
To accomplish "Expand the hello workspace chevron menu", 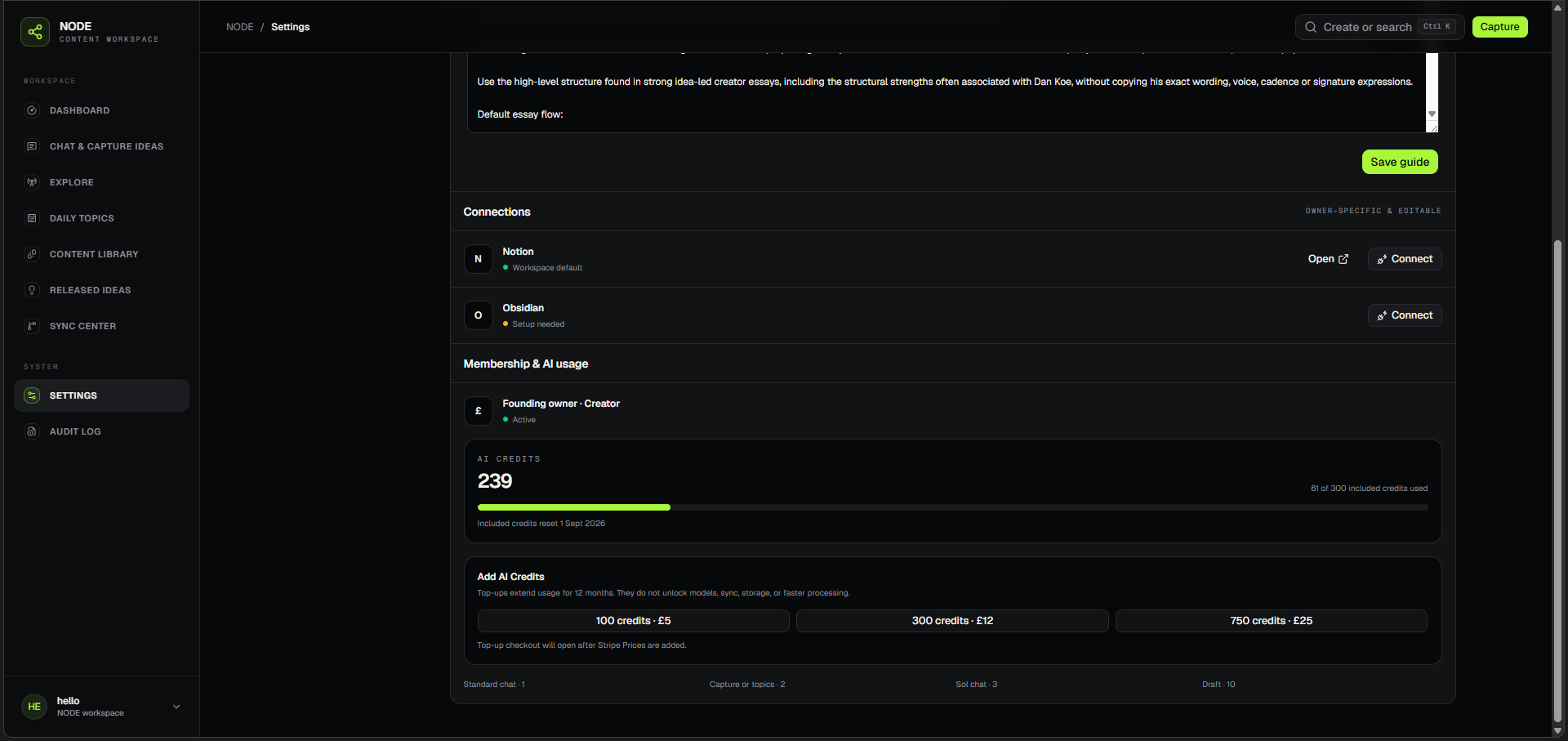I will click(176, 707).
